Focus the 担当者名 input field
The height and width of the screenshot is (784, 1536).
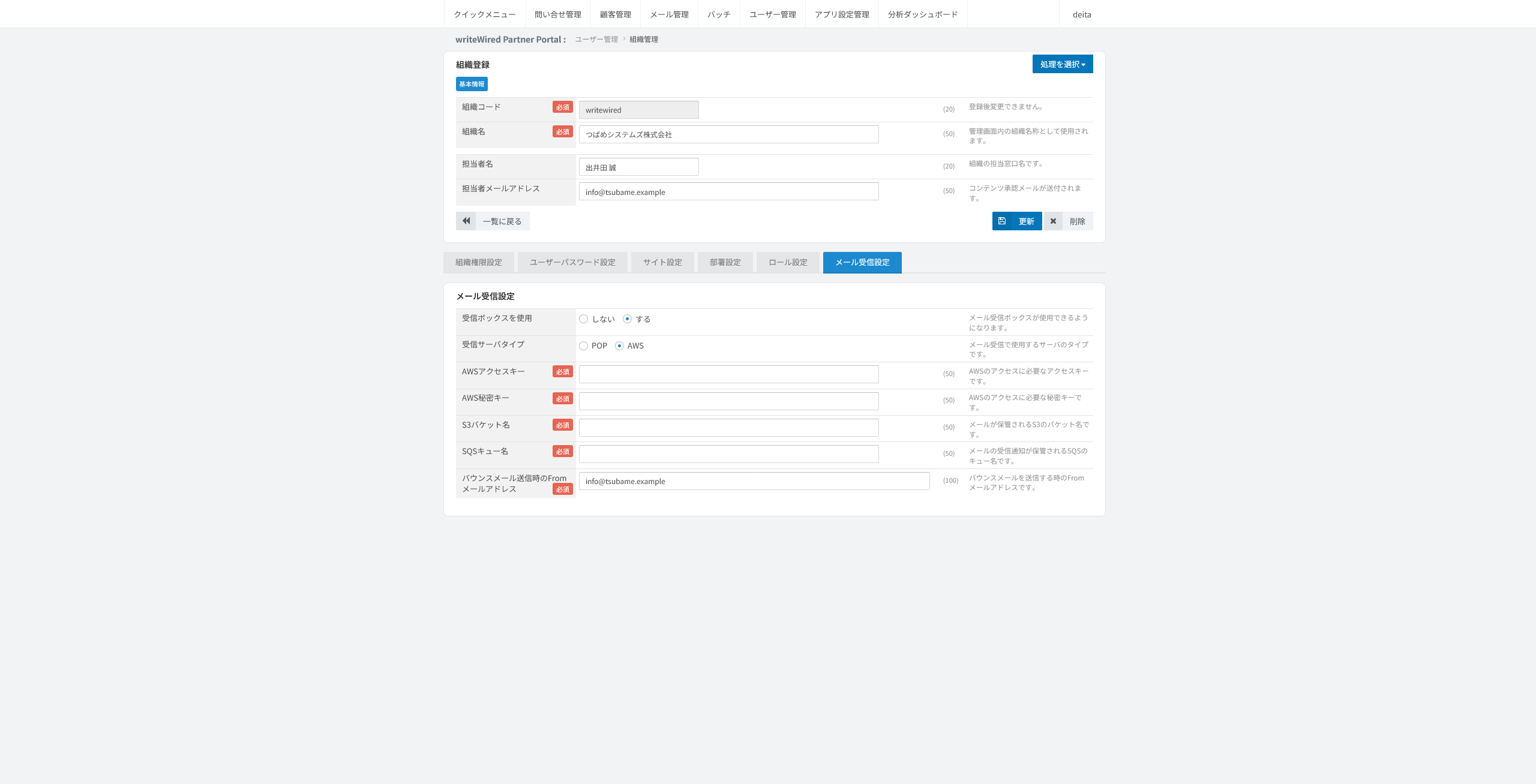tap(639, 167)
